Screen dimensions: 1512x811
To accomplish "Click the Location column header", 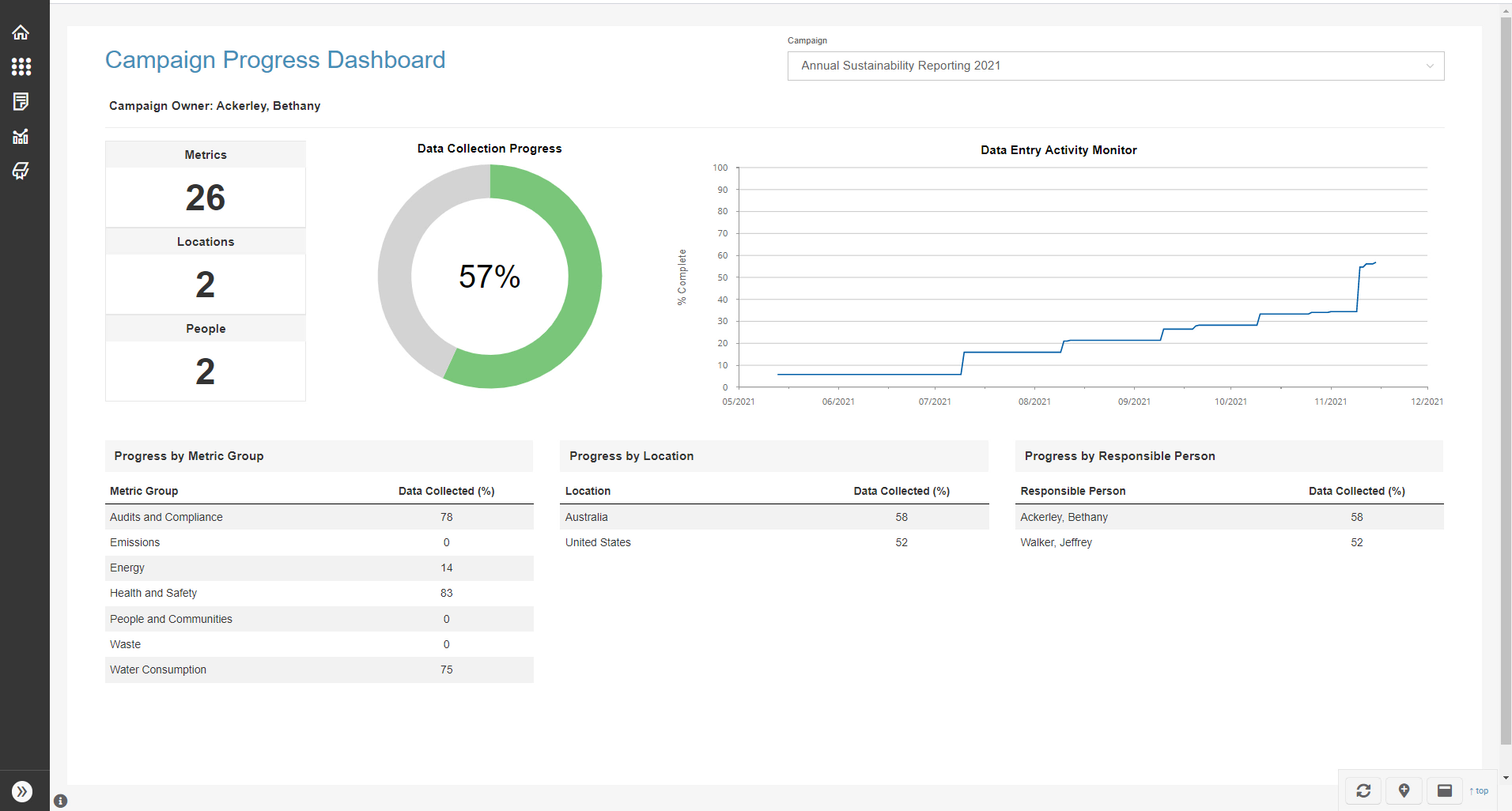I will tap(588, 491).
